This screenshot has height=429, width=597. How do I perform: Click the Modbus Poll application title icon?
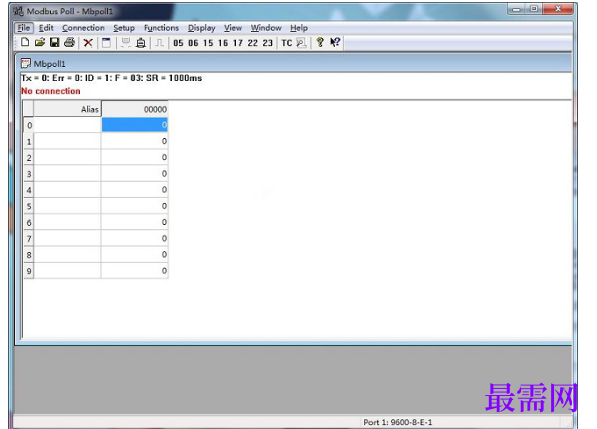coord(18,11)
